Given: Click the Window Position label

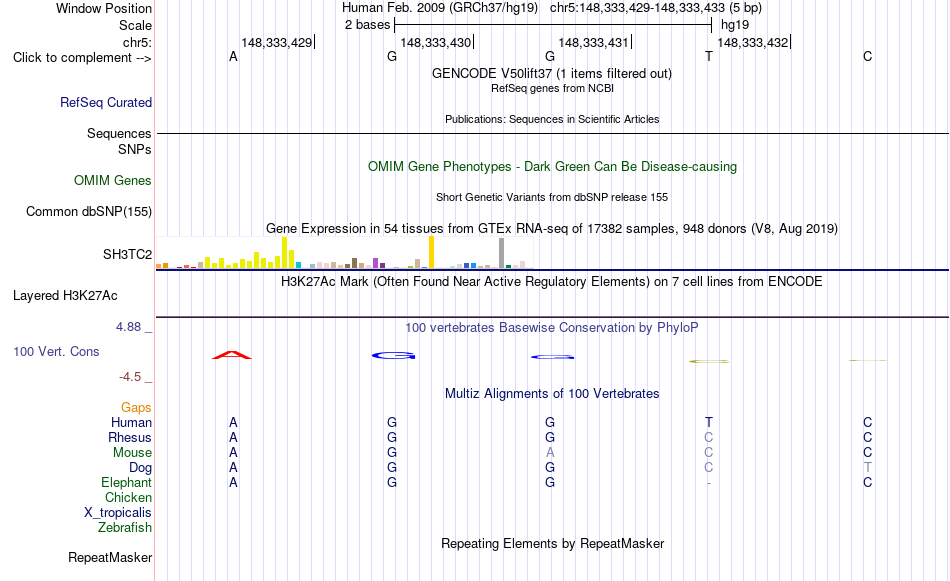Looking at the screenshot, I should point(104,8).
